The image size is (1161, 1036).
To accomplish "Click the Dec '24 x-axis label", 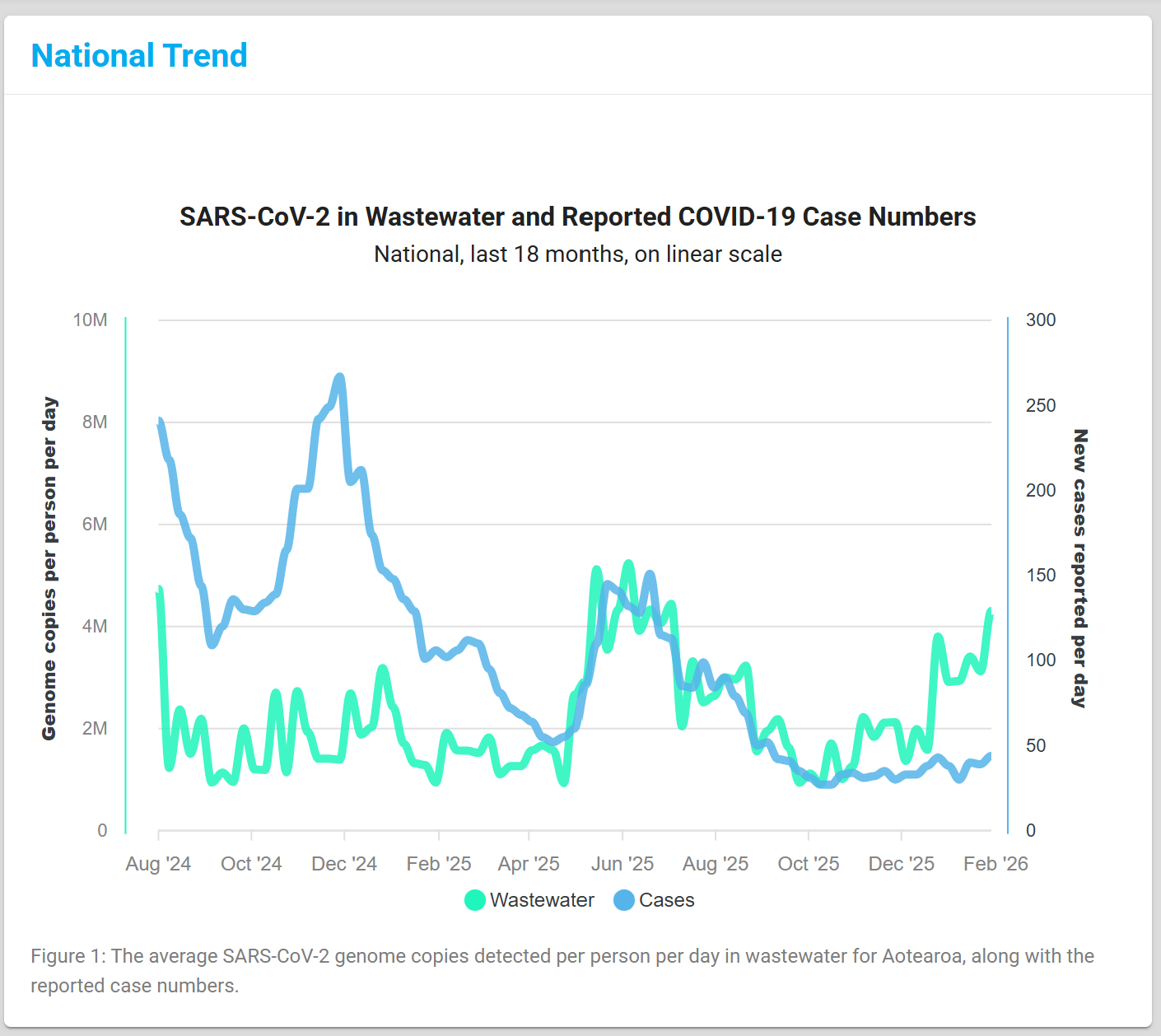I will click(x=344, y=864).
